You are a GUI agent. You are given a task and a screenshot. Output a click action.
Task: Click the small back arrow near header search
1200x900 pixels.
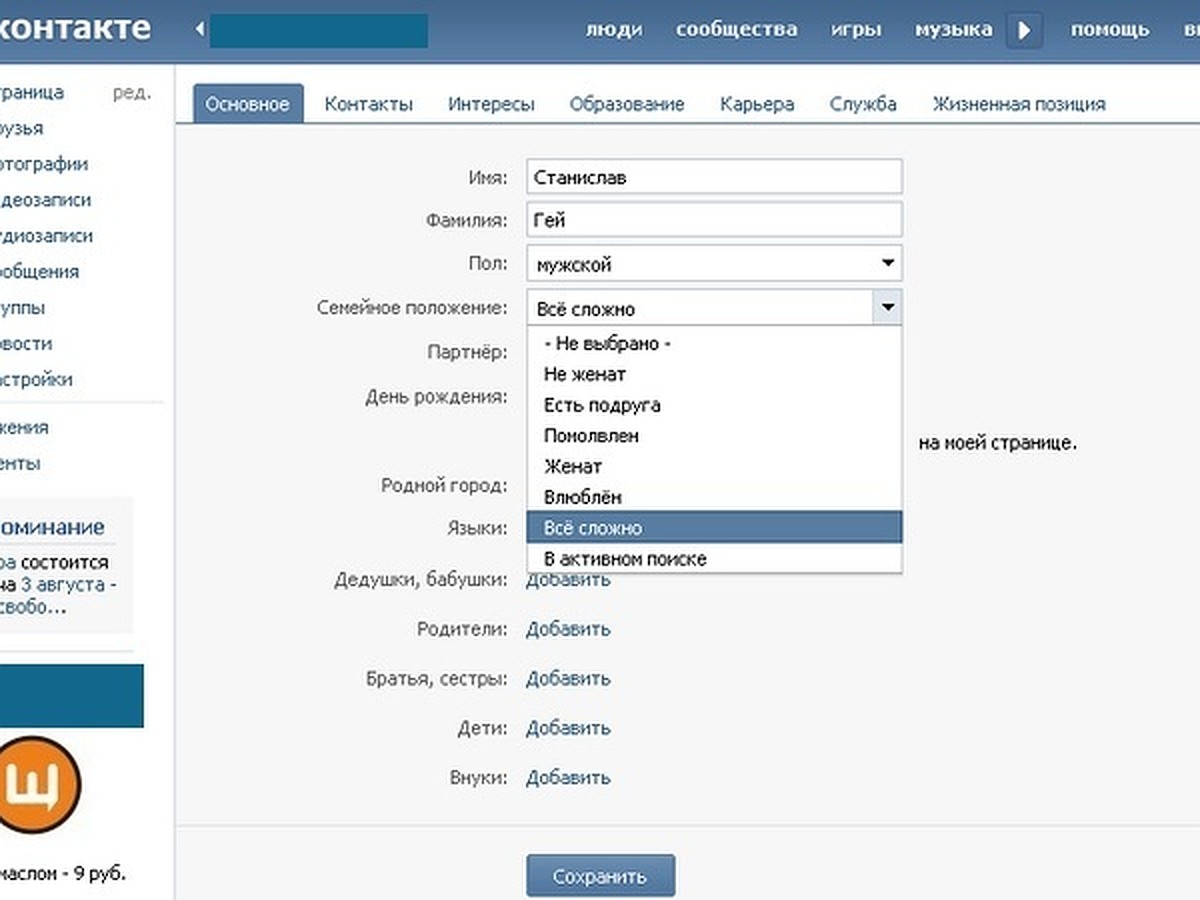199,29
